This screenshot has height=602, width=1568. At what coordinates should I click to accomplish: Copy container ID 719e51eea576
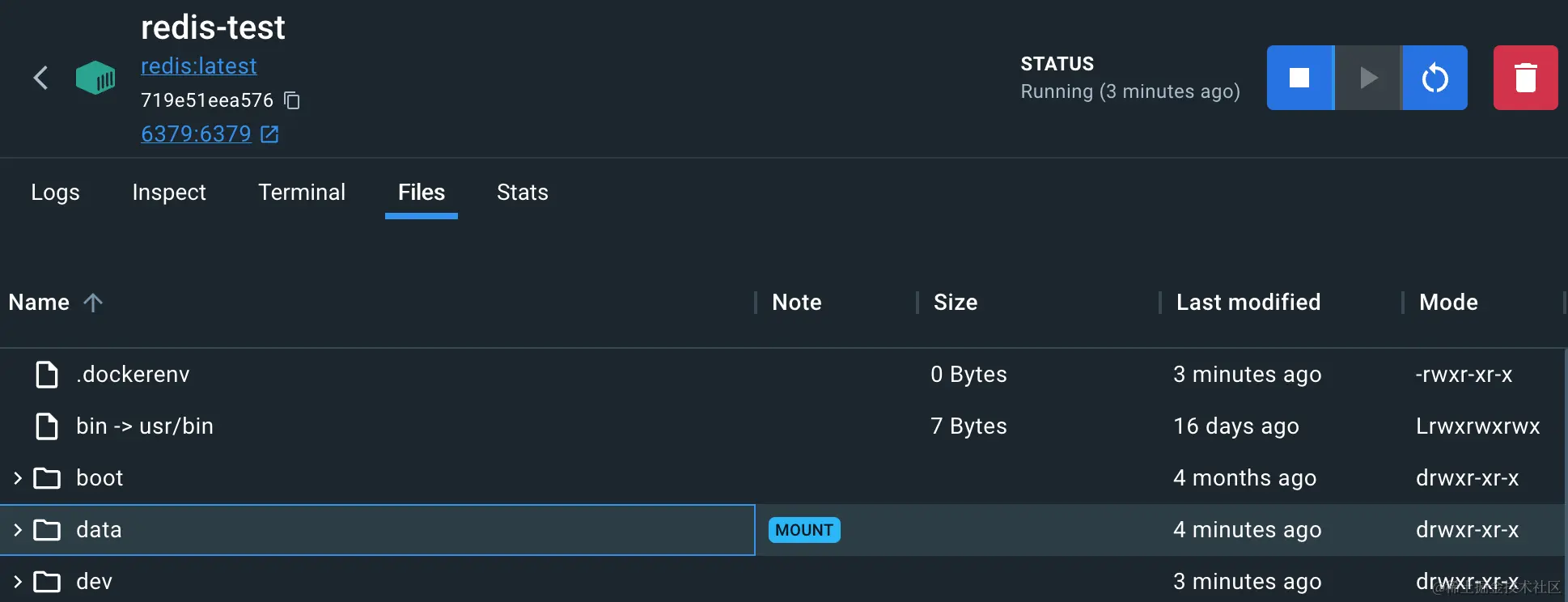point(292,100)
